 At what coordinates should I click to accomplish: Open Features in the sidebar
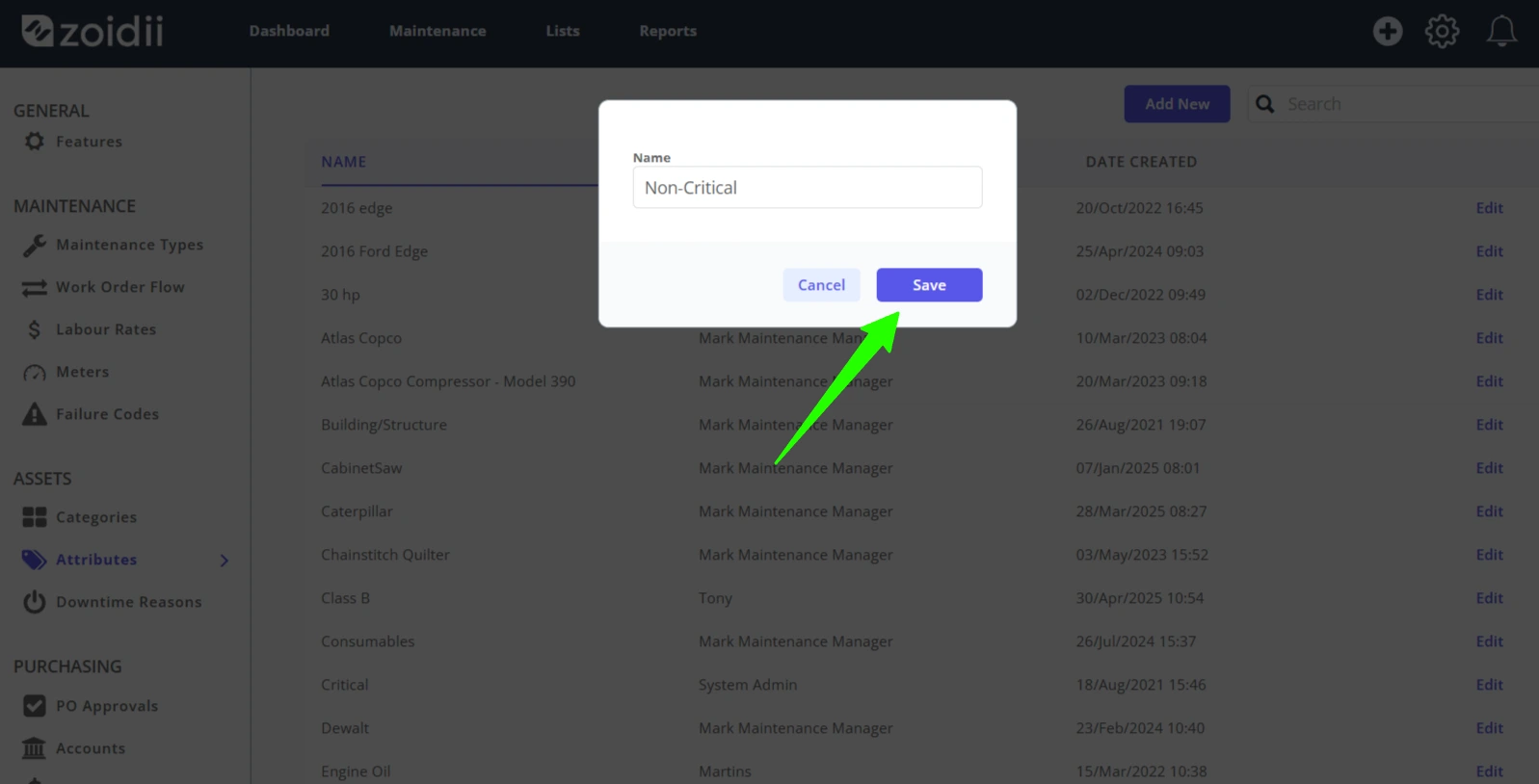pyautogui.click(x=89, y=142)
